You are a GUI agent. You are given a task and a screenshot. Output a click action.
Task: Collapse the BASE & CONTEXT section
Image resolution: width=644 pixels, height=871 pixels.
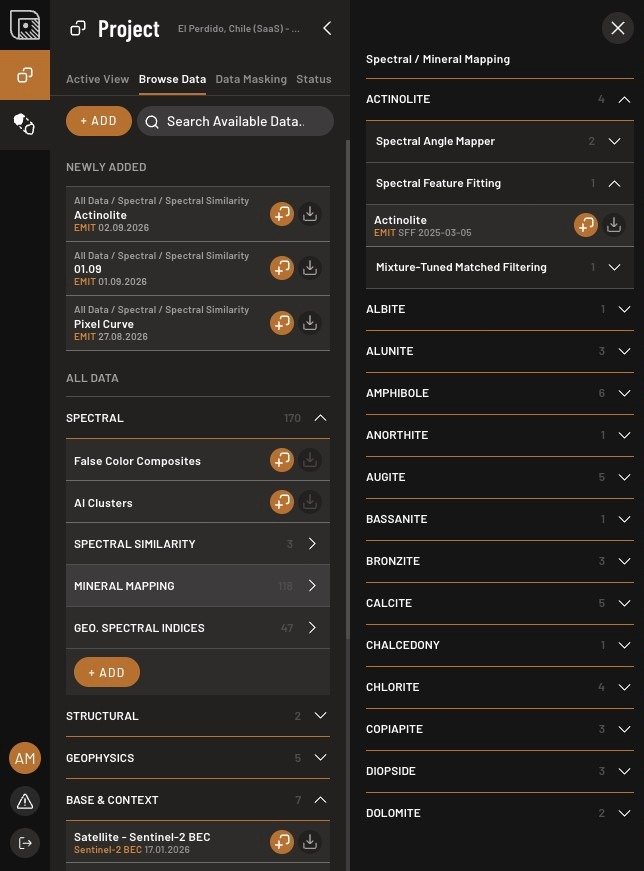(x=198, y=800)
